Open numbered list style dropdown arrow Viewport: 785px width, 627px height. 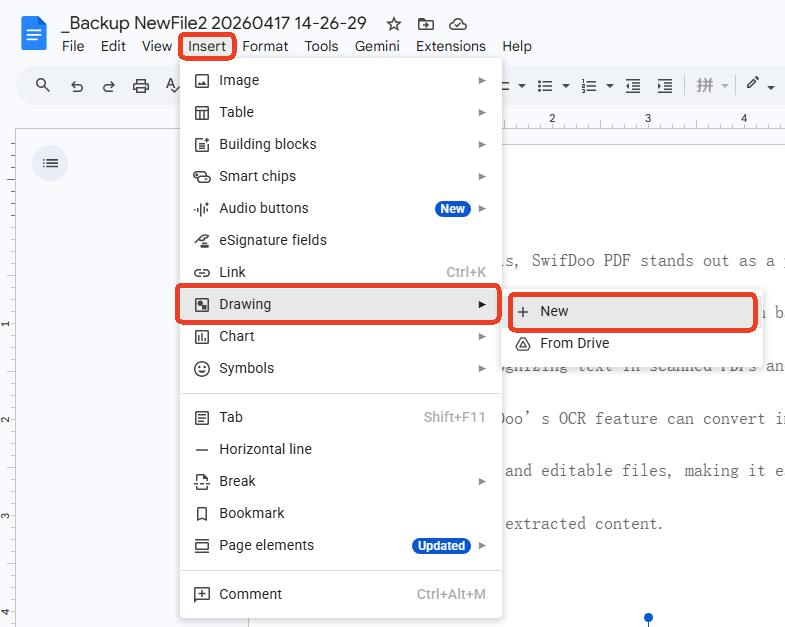tap(610, 86)
